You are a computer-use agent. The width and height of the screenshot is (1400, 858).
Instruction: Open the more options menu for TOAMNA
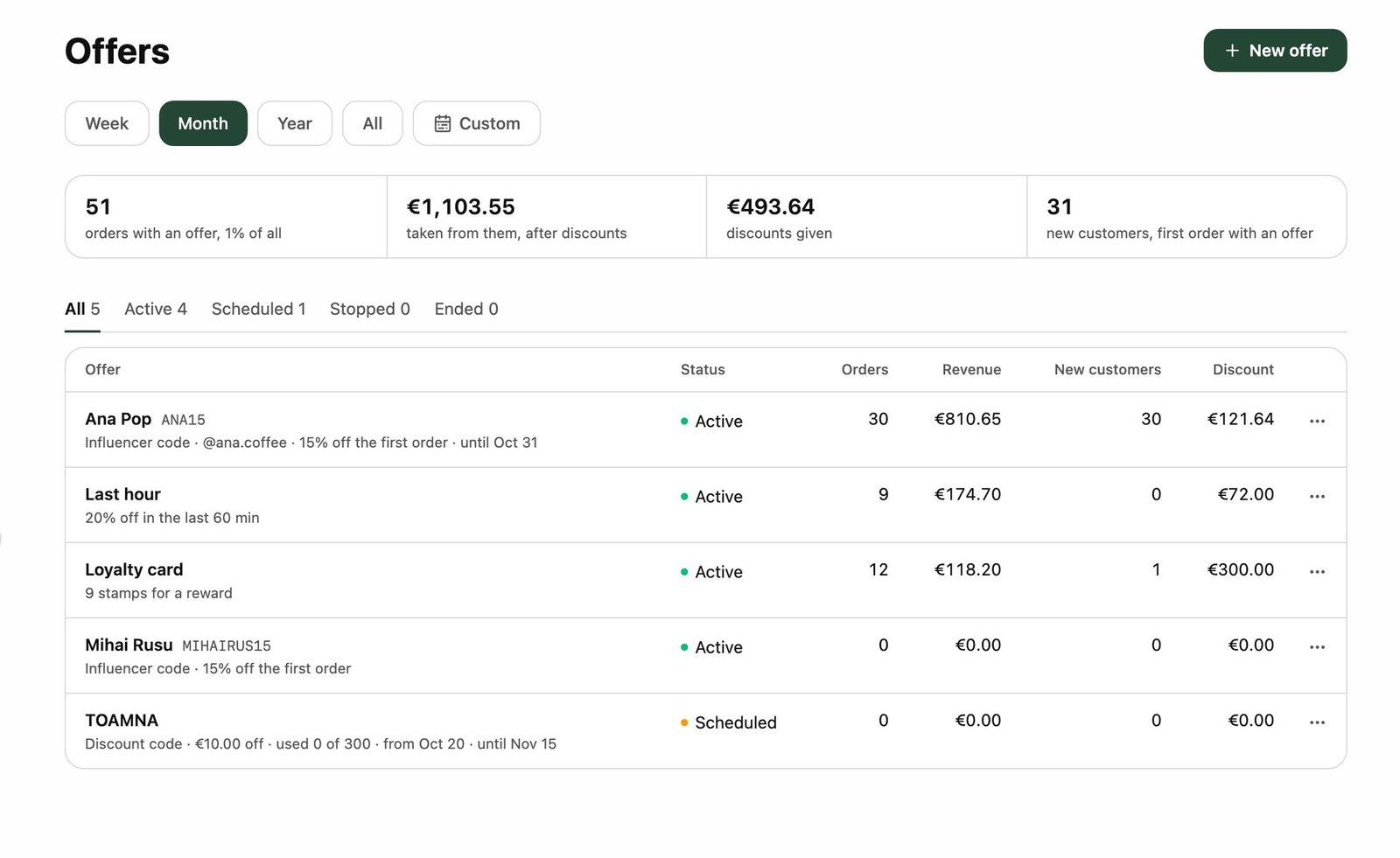point(1317,722)
